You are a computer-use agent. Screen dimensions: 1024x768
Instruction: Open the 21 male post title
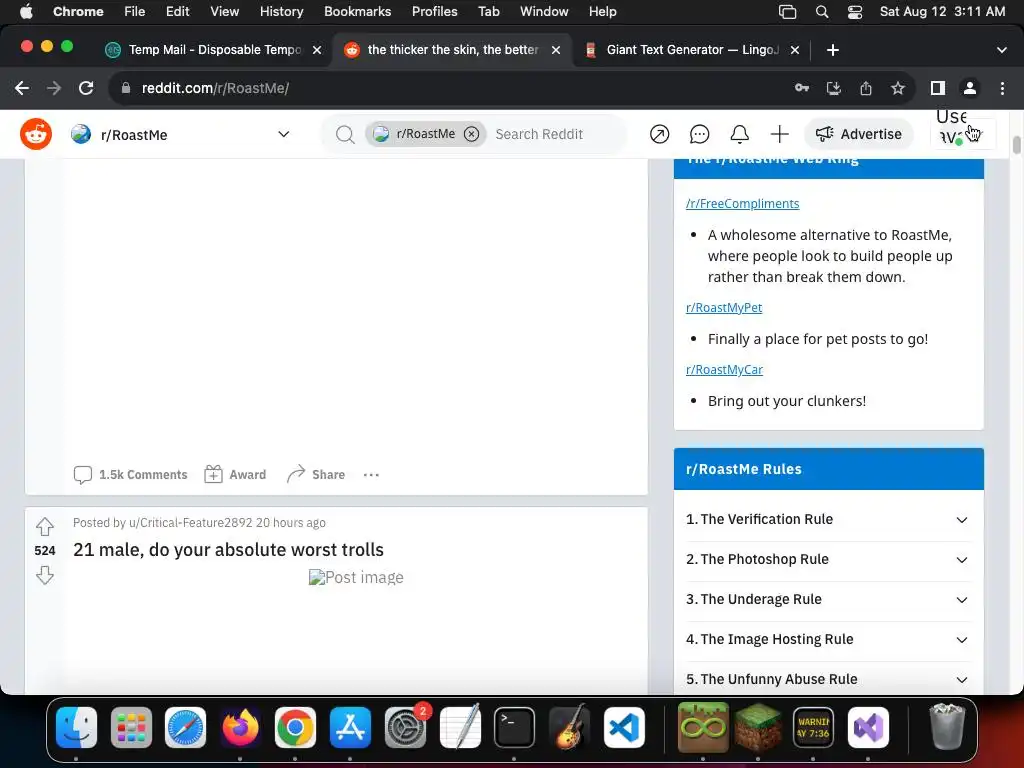[x=228, y=550]
